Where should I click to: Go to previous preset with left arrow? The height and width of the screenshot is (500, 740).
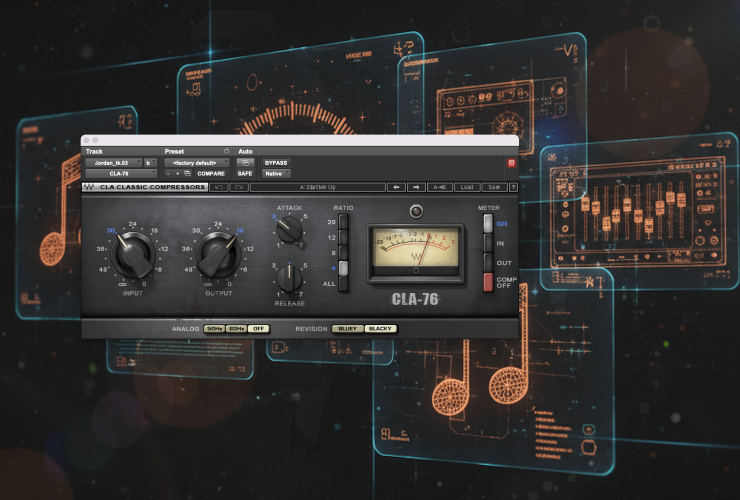click(x=396, y=187)
